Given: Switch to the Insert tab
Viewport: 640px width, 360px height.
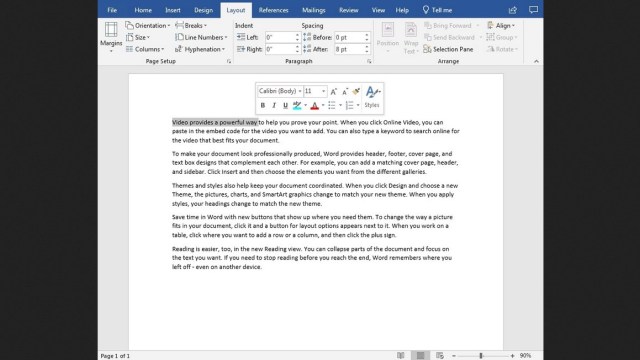Looking at the screenshot, I should coord(173,10).
